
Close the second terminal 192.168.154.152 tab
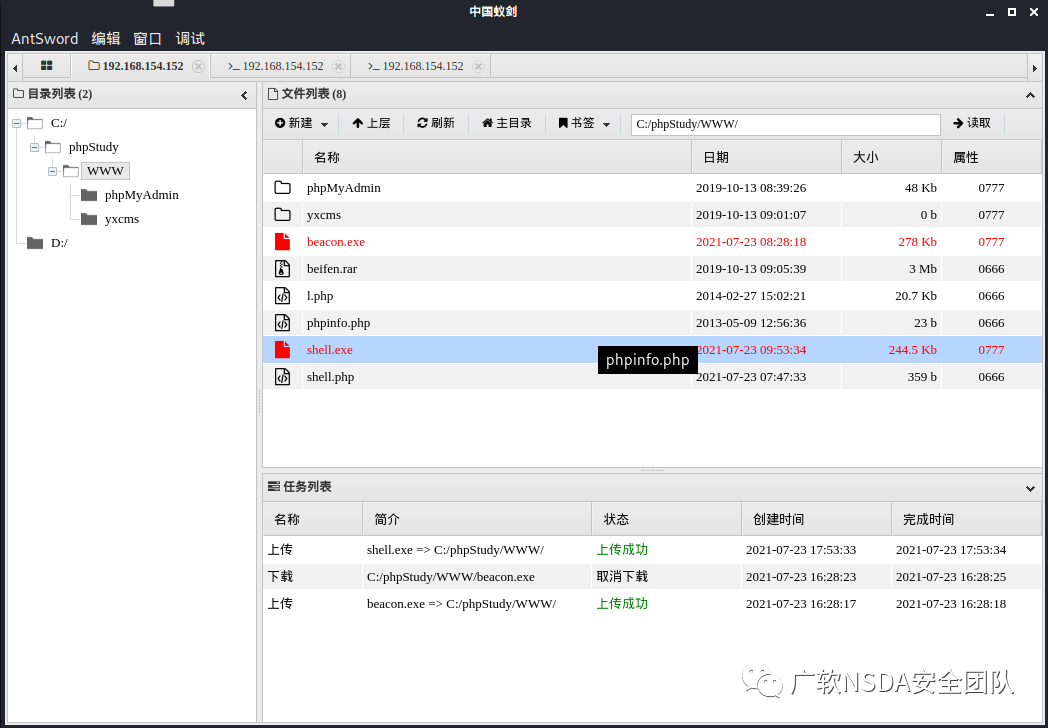click(x=478, y=66)
